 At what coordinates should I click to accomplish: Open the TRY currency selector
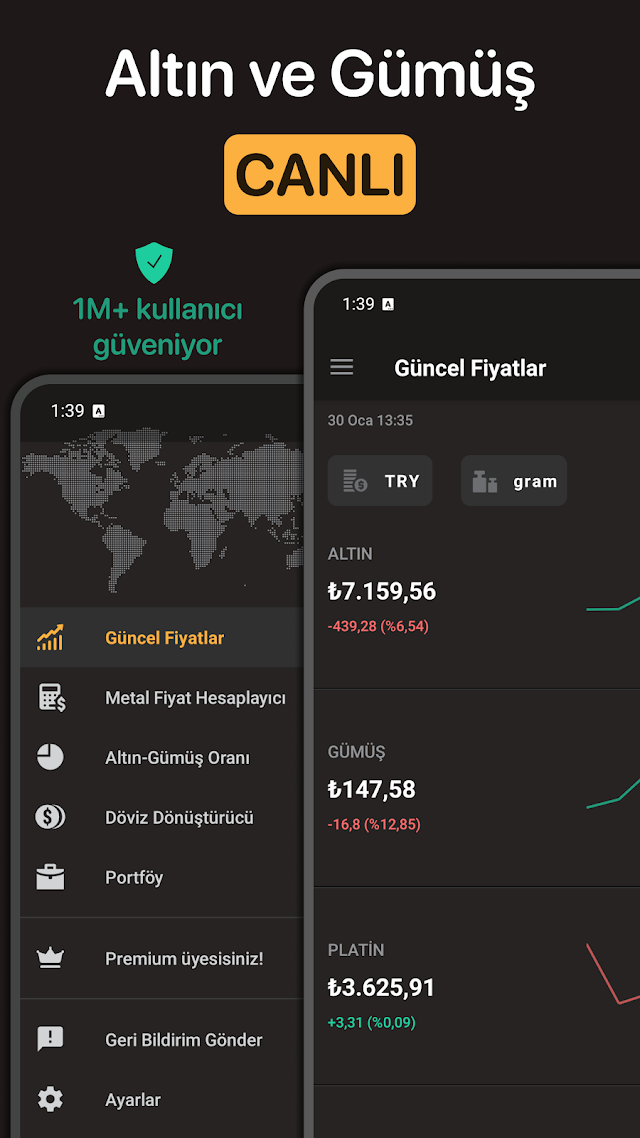pyautogui.click(x=380, y=480)
